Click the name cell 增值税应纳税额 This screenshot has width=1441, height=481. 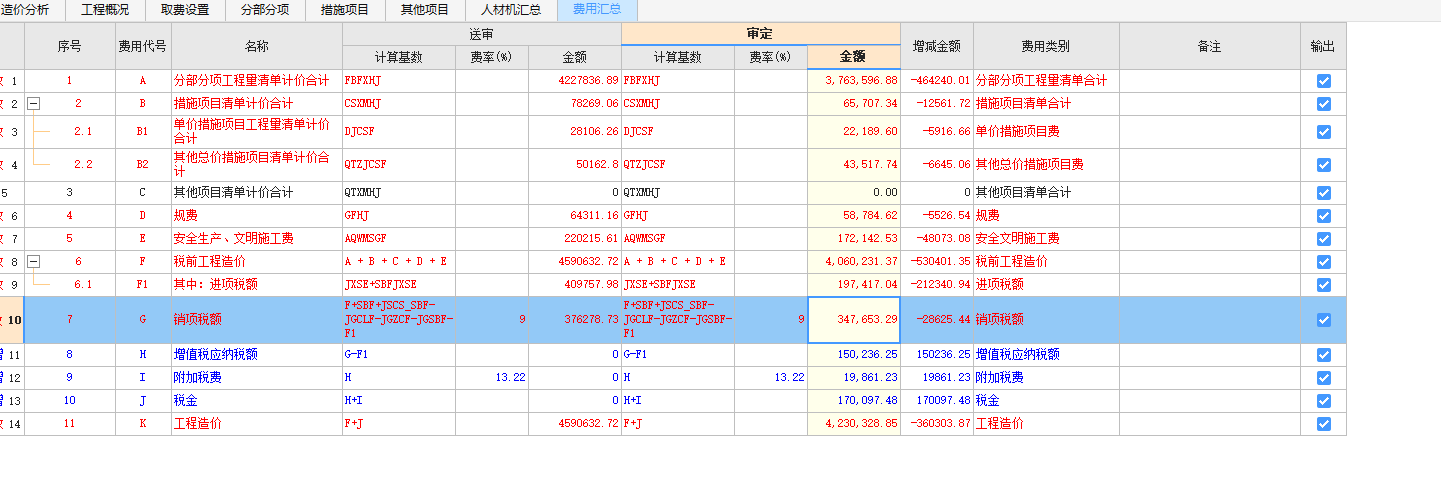click(x=257, y=355)
